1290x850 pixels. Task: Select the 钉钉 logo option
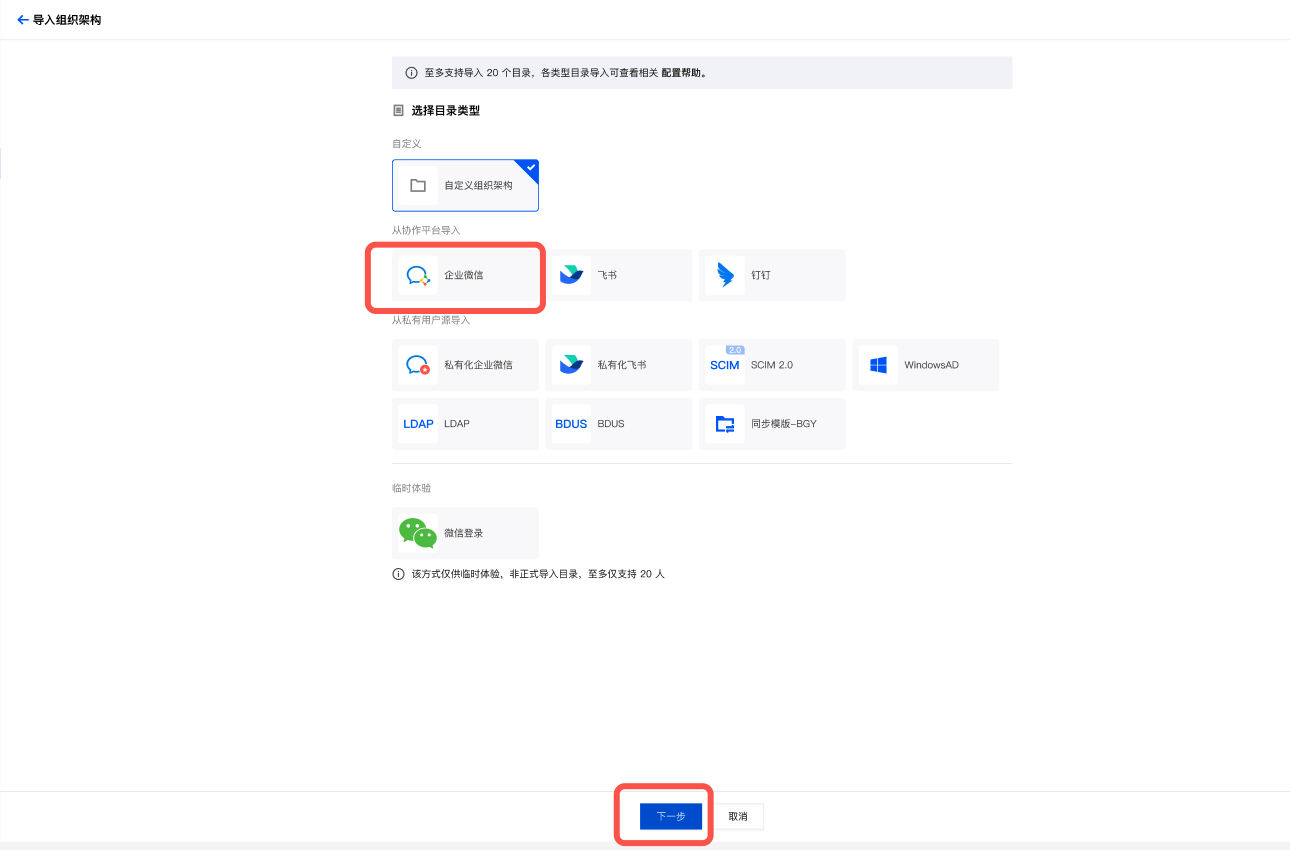[725, 275]
